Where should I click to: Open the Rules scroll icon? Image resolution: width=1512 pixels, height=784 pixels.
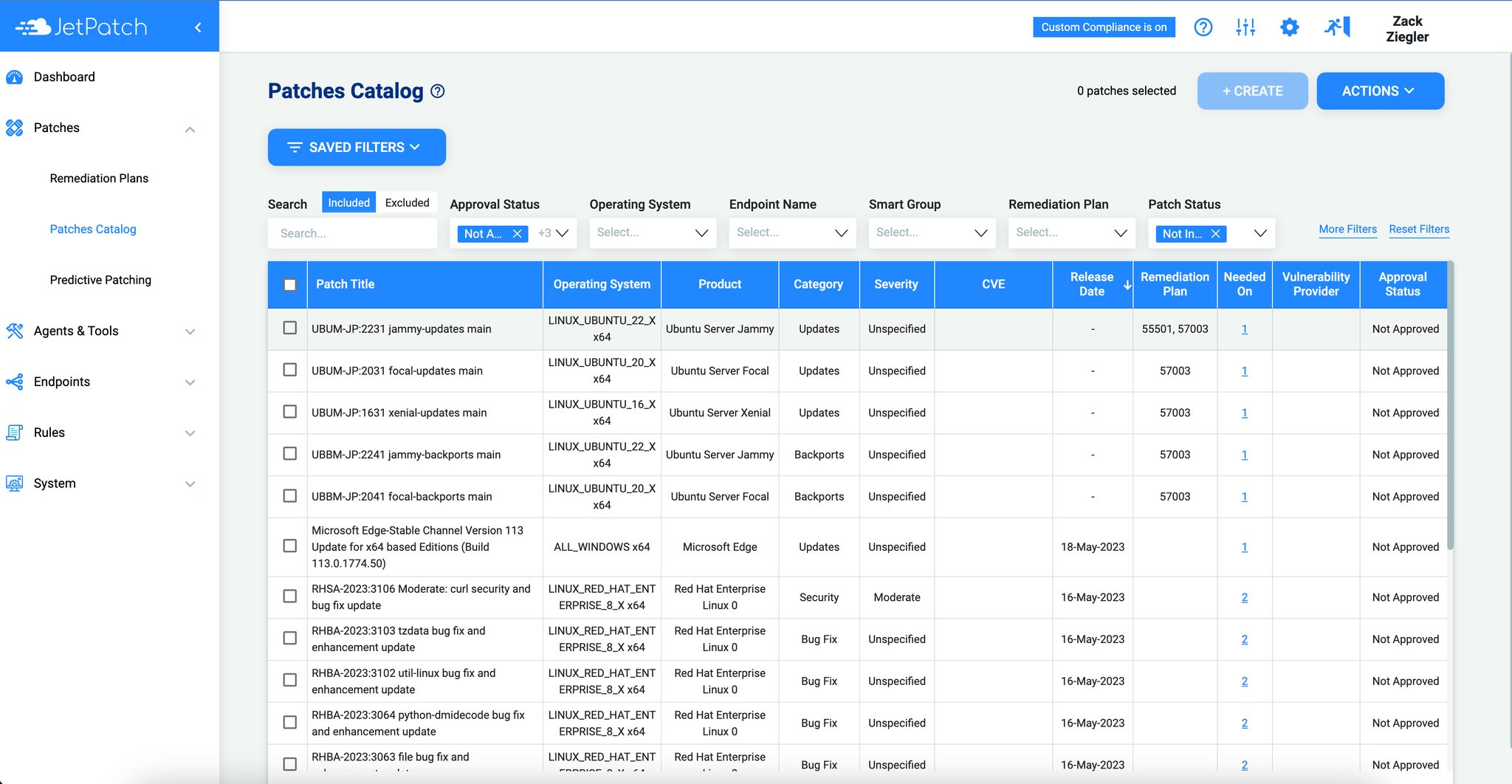pyautogui.click(x=14, y=432)
